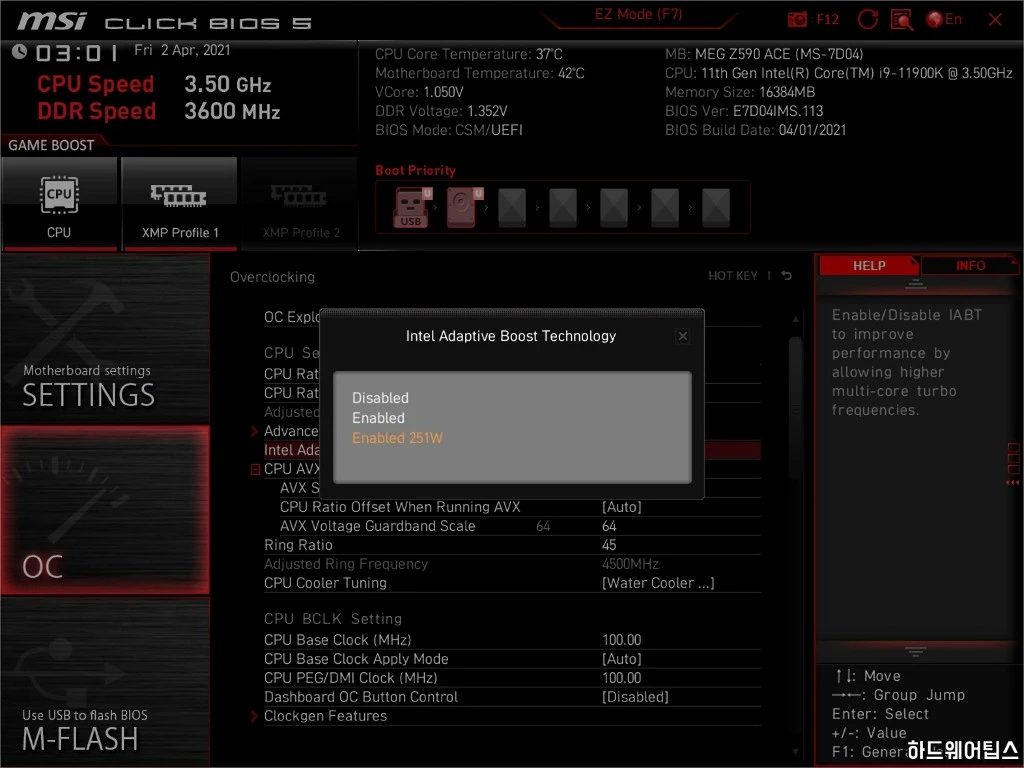This screenshot has height=768, width=1024.
Task: Click the scroll-down handle in help panel
Action: click(x=915, y=652)
